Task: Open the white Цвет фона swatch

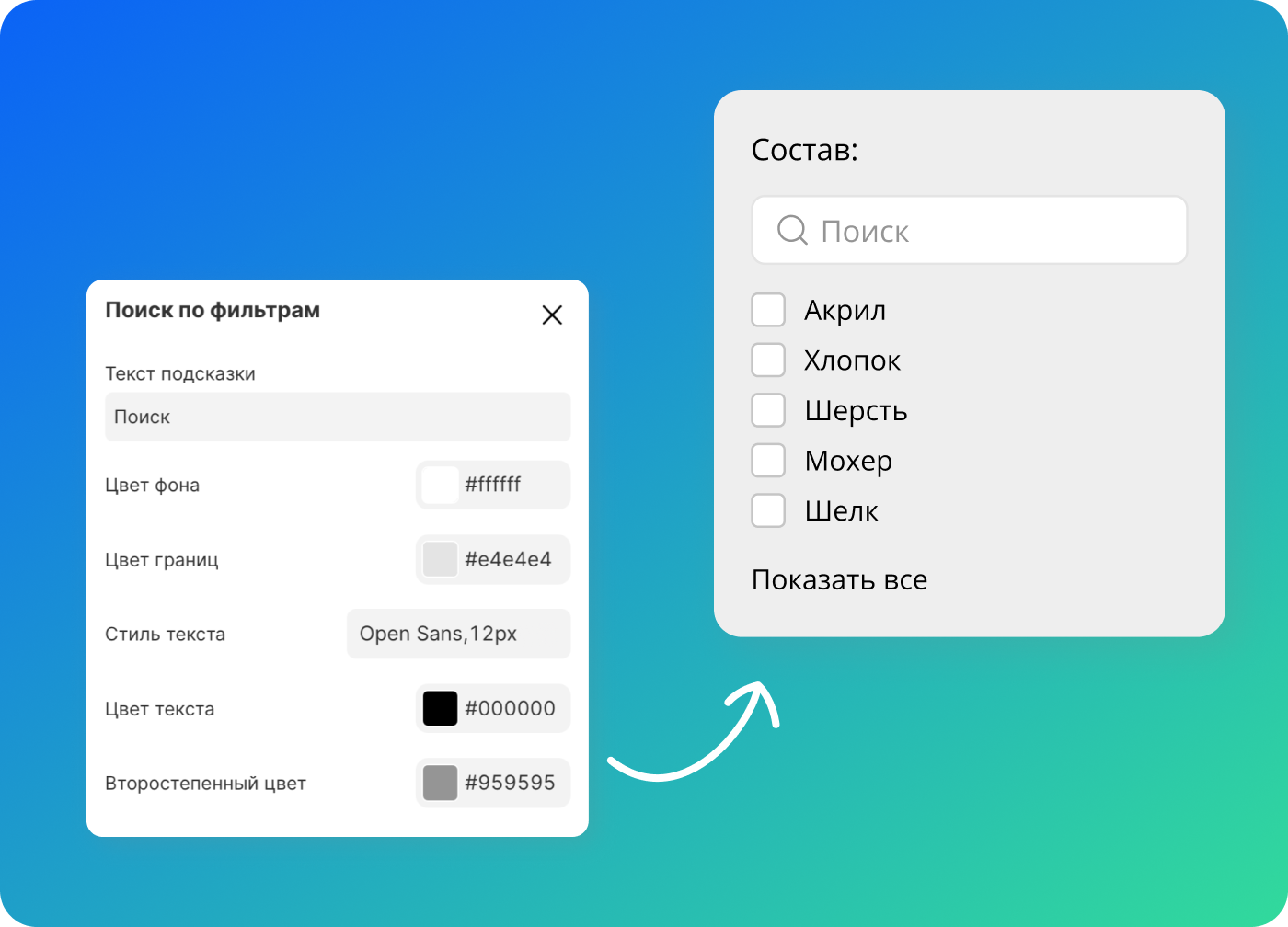Action: pos(440,485)
